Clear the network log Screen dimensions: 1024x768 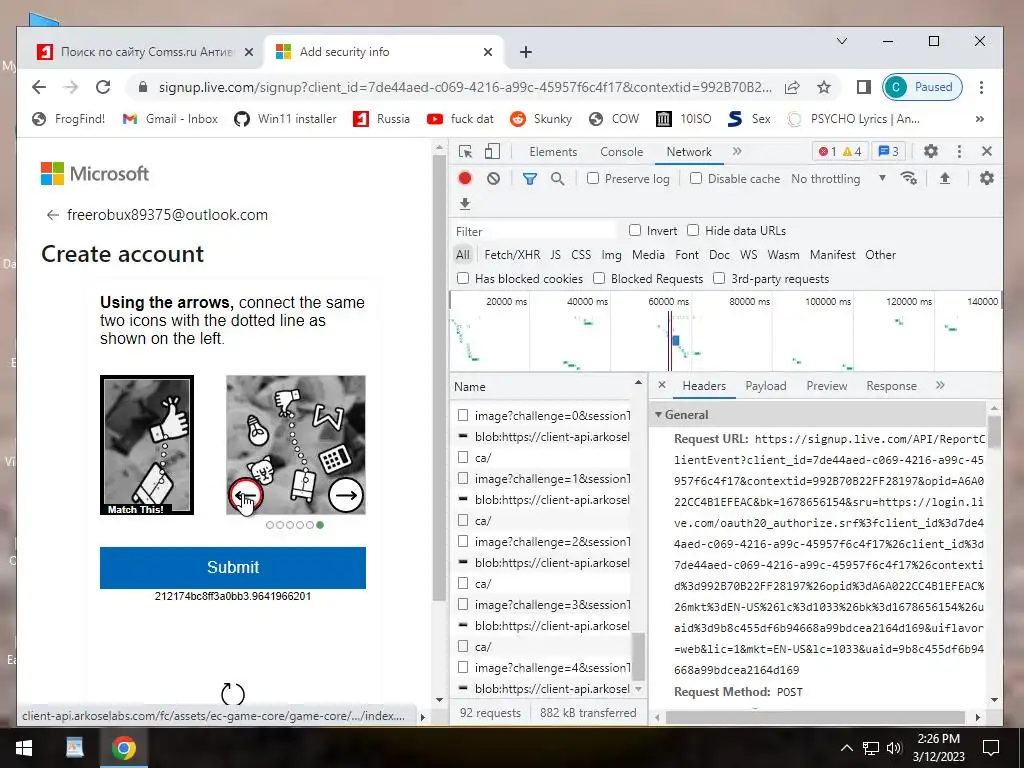(493, 178)
